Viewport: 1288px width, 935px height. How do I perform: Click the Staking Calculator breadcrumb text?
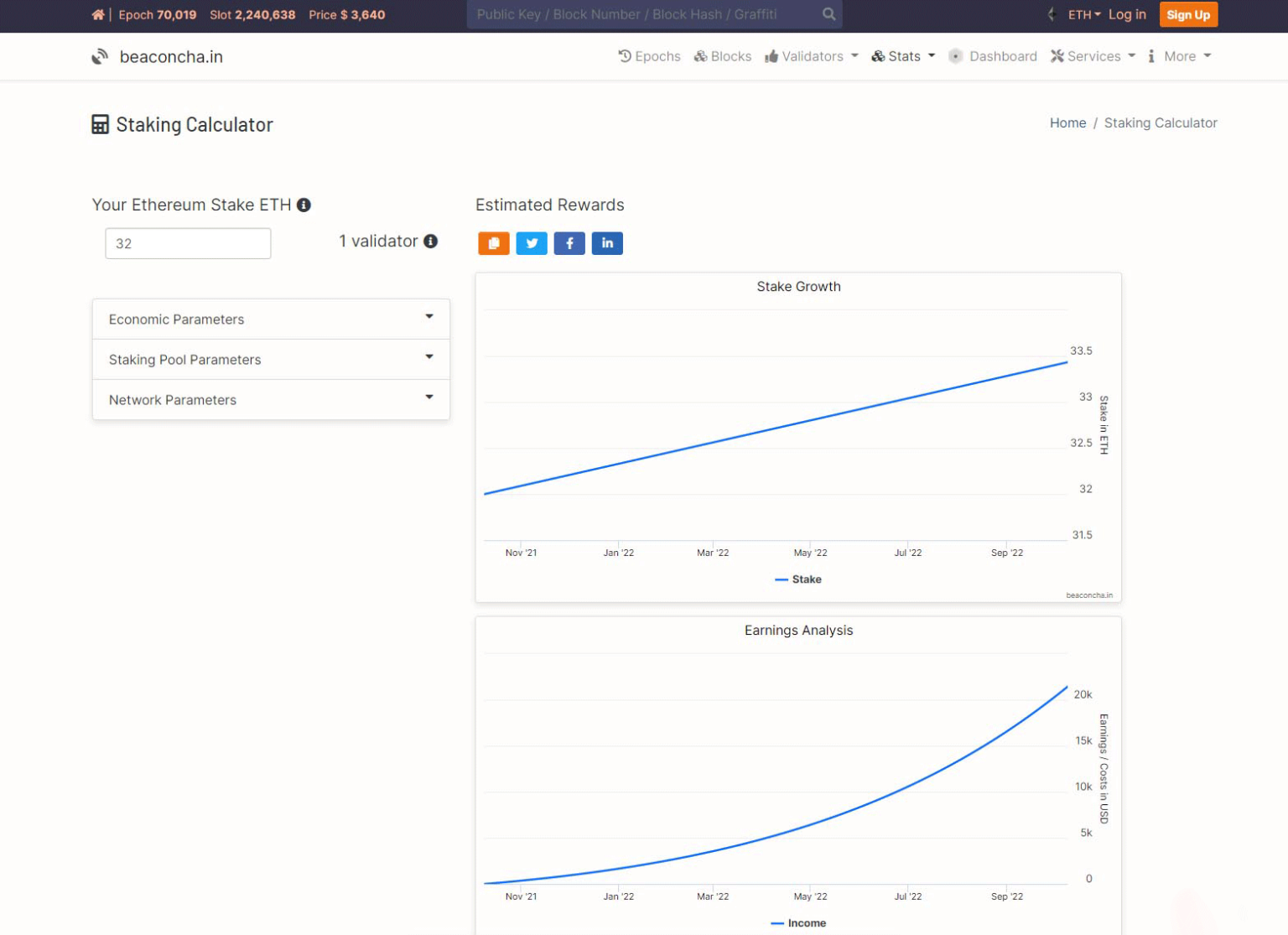[1161, 122]
